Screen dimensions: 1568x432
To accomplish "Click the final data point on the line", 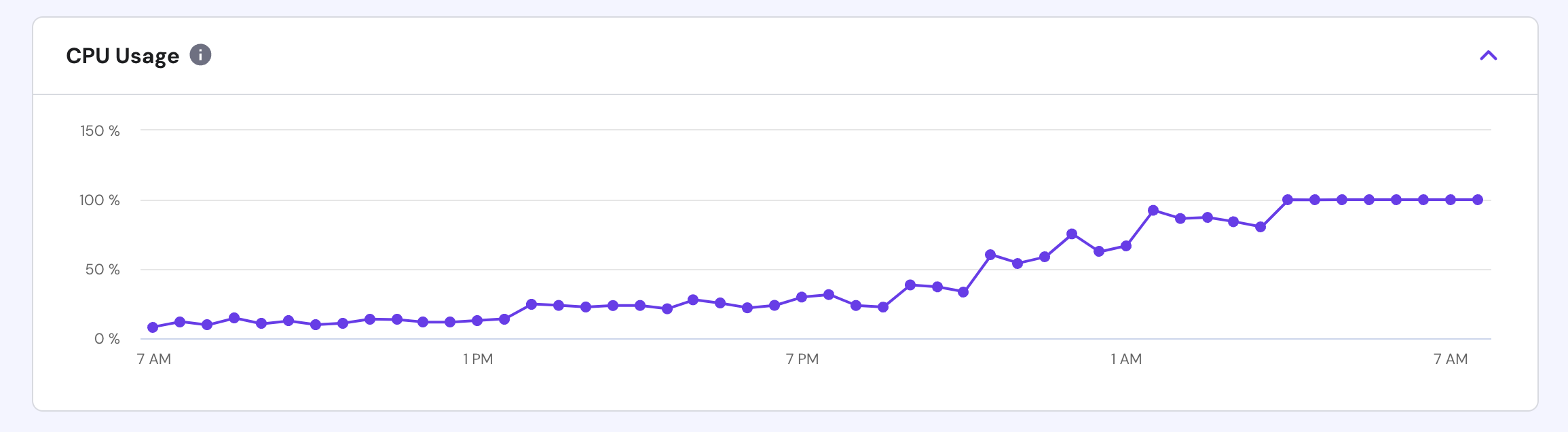I will click(x=1478, y=200).
